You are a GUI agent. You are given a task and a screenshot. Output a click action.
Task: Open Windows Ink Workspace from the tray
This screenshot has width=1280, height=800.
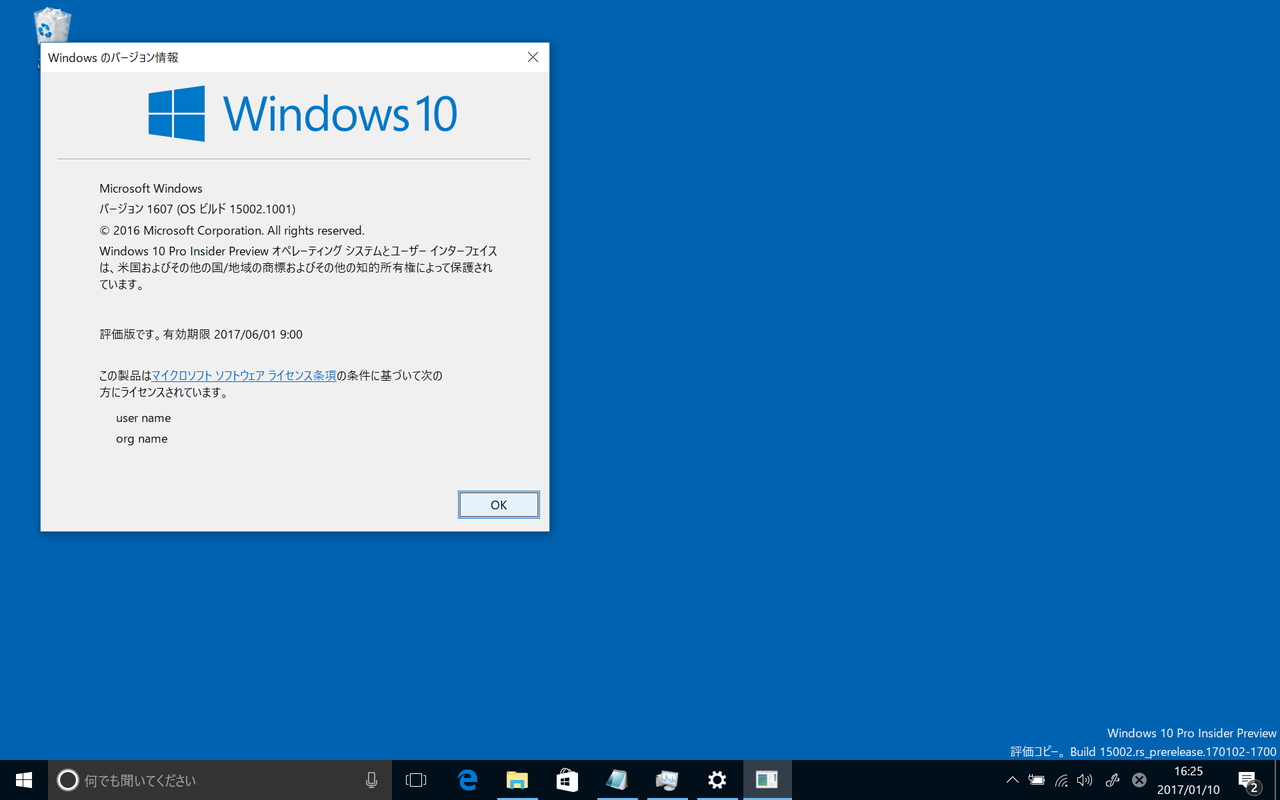click(x=1111, y=780)
